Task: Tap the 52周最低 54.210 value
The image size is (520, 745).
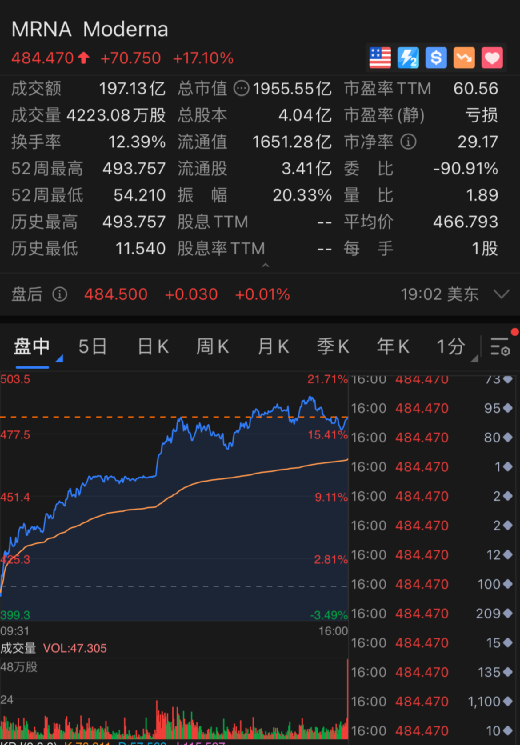Action: pos(140,195)
